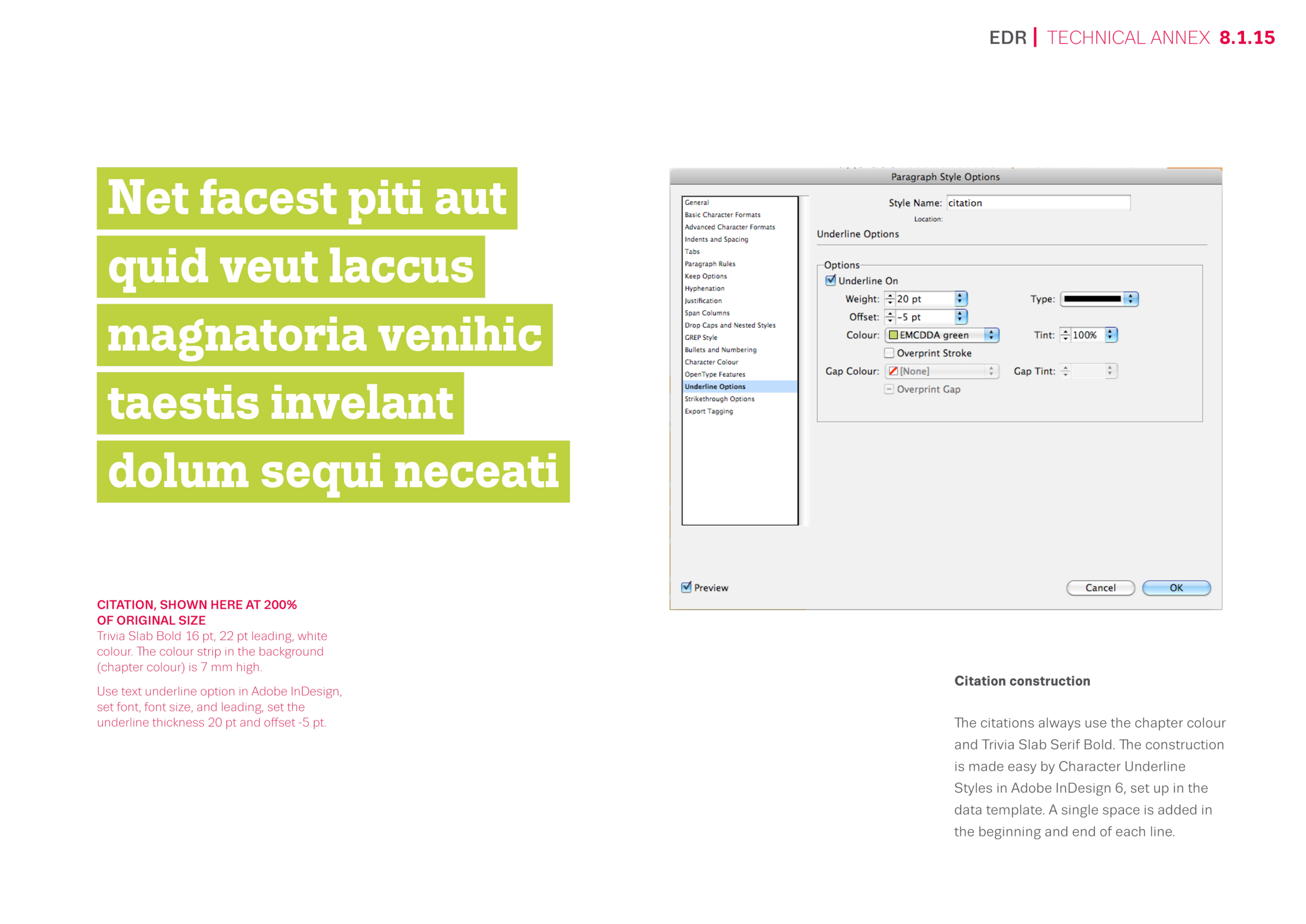Click the Weight stepper arrows
The height and width of the screenshot is (924, 1306).
tap(890, 298)
